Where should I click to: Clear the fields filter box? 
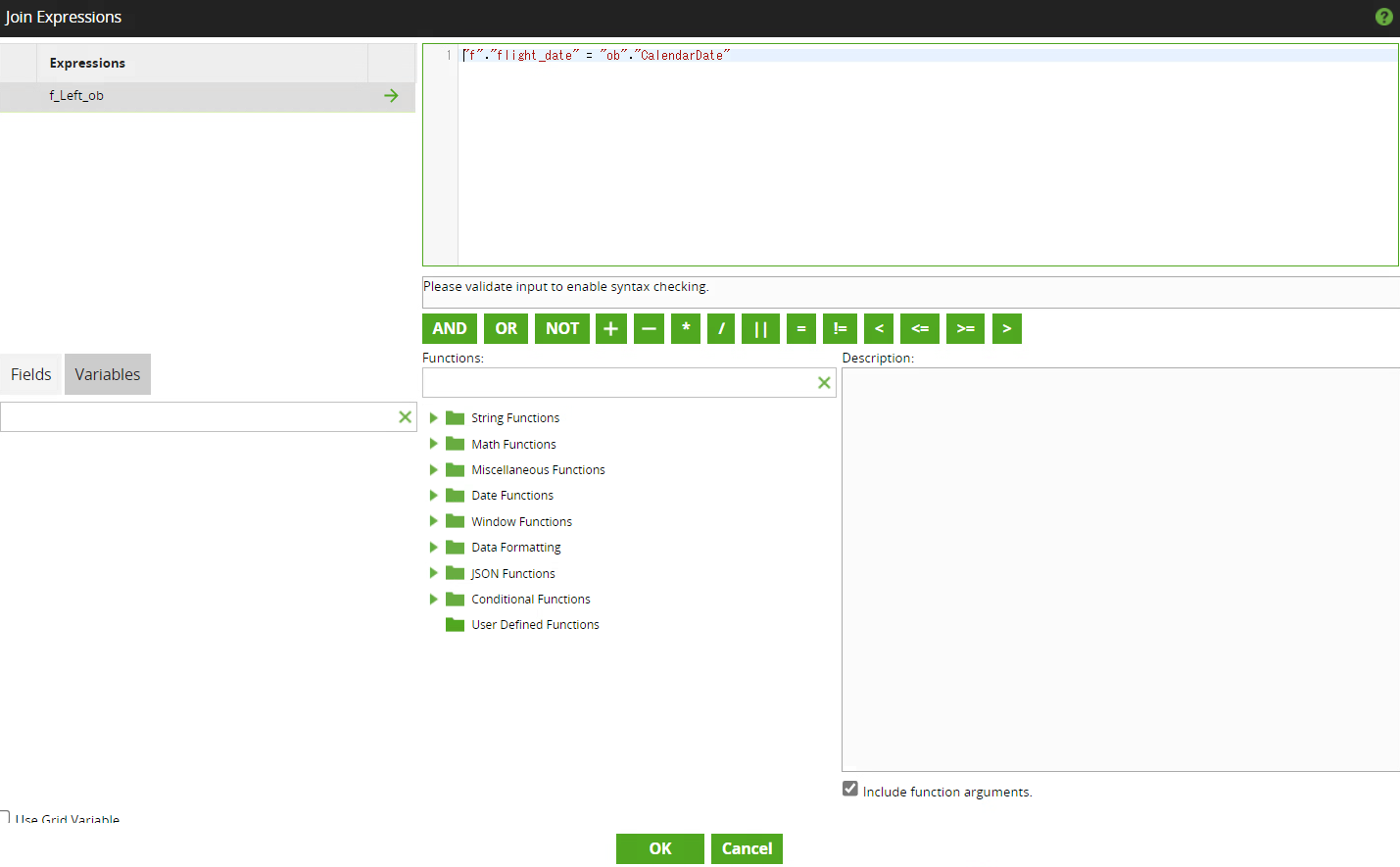click(405, 417)
